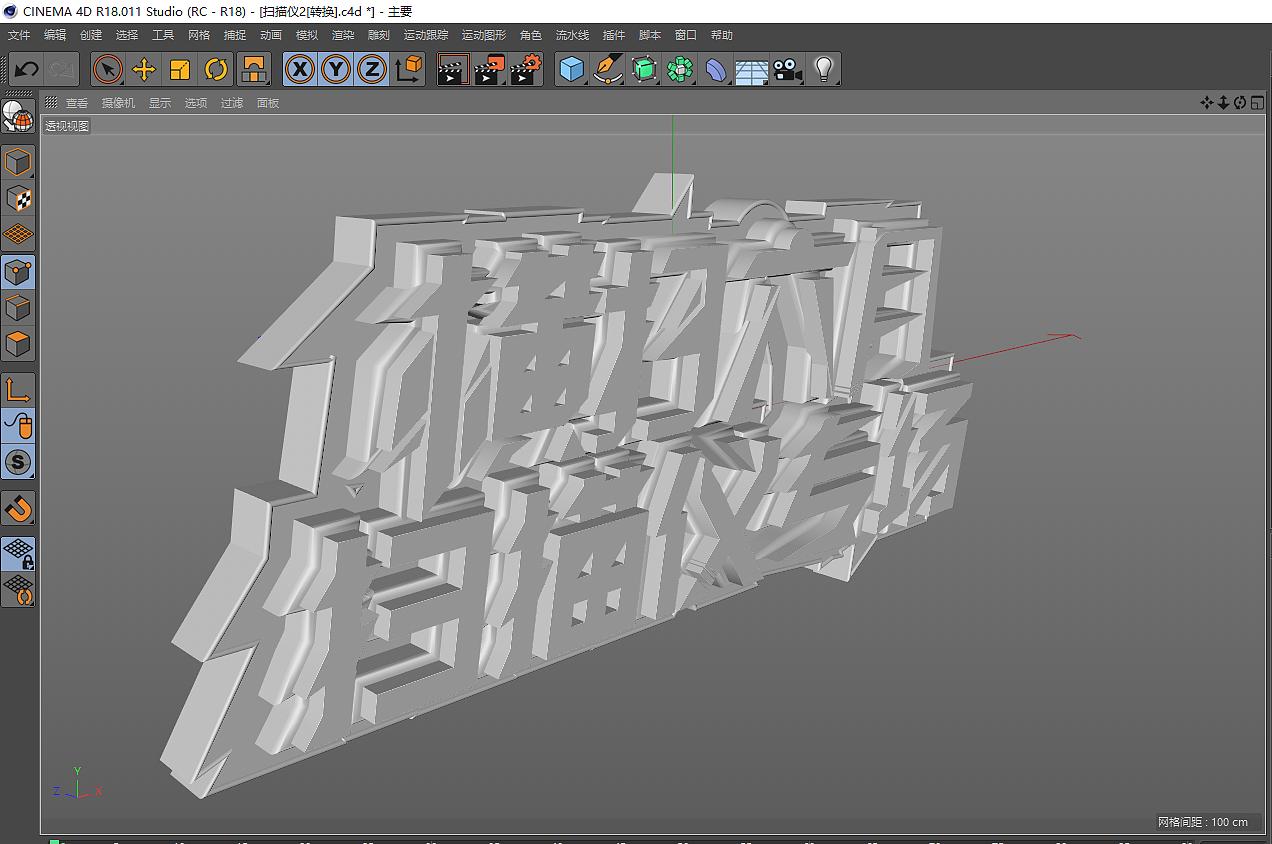1272x844 pixels.
Task: Open the spline Pen tool
Action: [607, 69]
